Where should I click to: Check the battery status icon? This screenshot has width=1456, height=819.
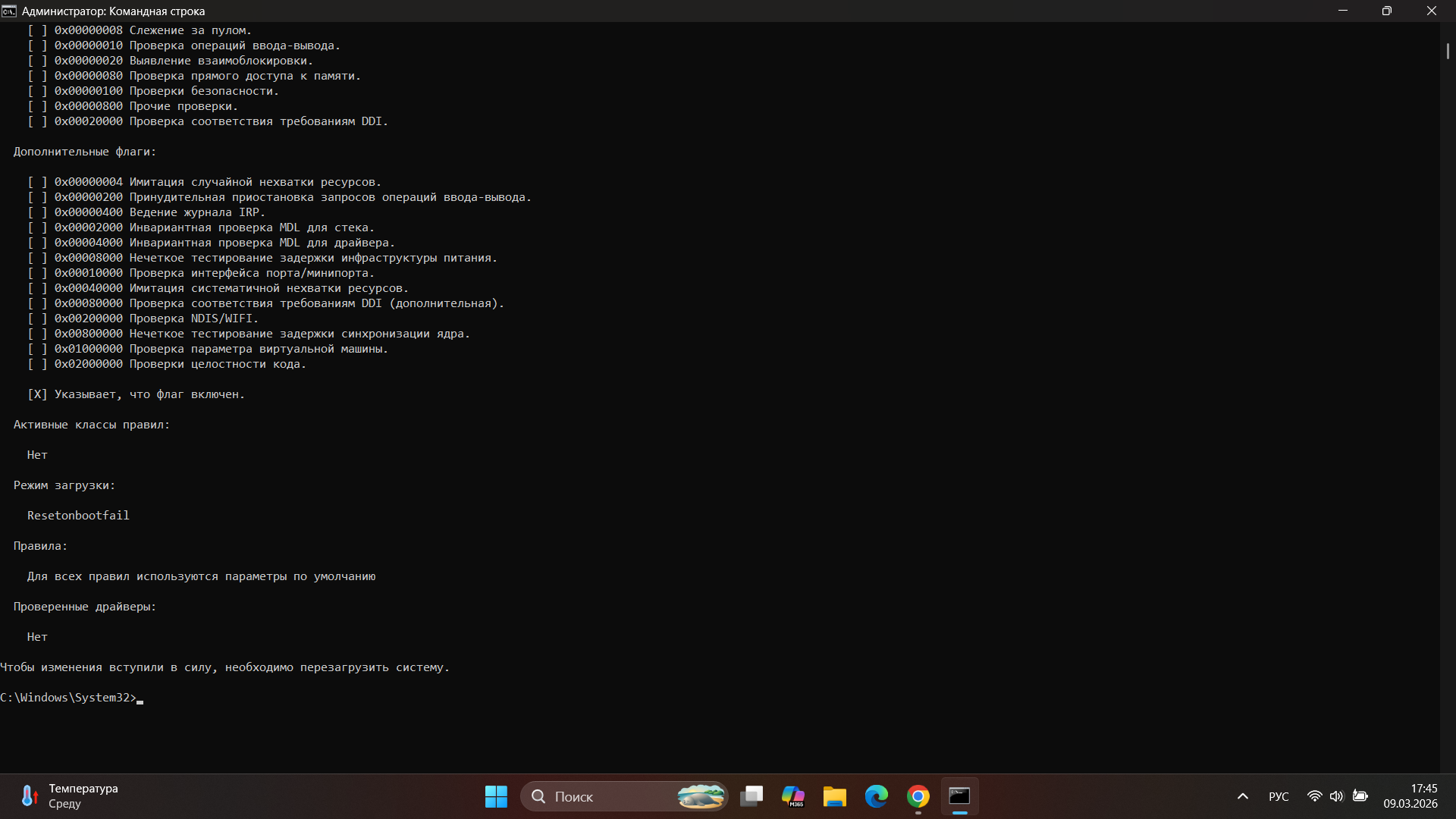tap(1360, 796)
